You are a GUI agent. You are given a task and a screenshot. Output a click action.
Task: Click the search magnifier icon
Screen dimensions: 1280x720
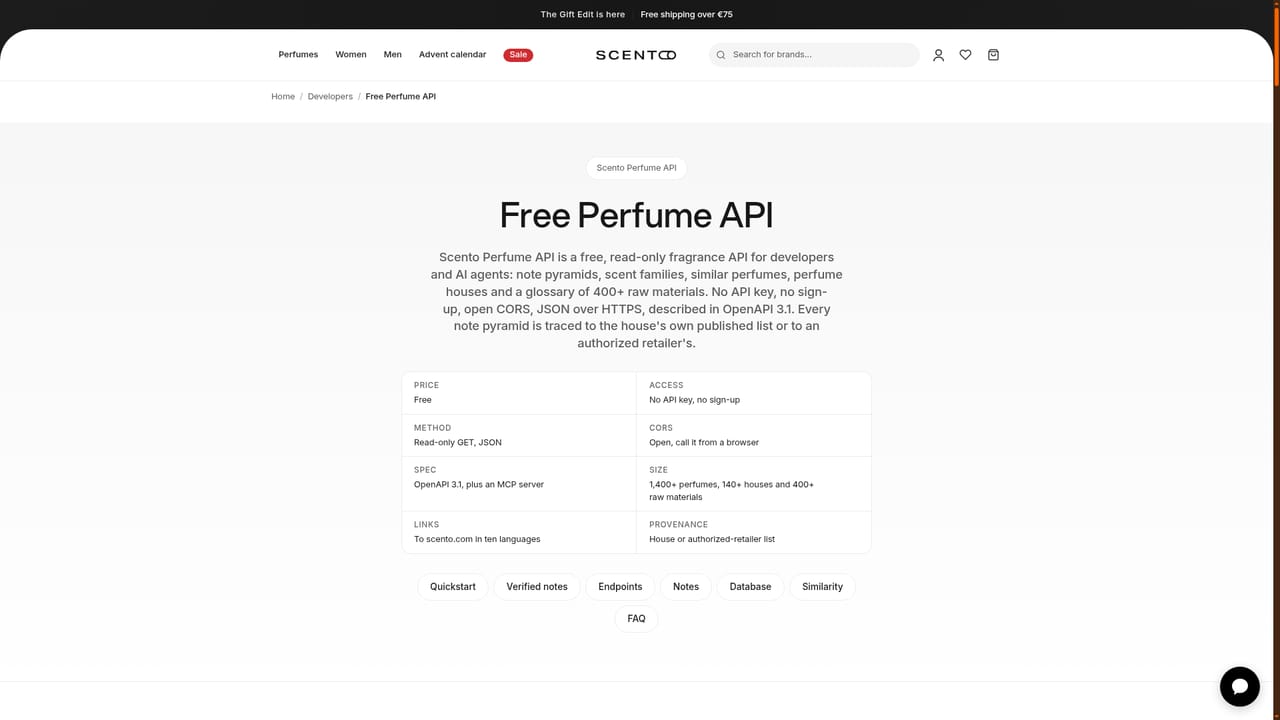[x=721, y=55]
